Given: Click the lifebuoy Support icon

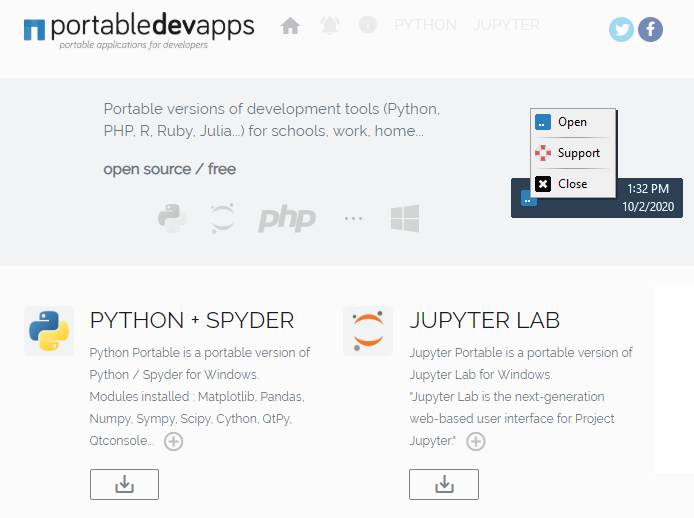Looking at the screenshot, I should click(x=543, y=153).
